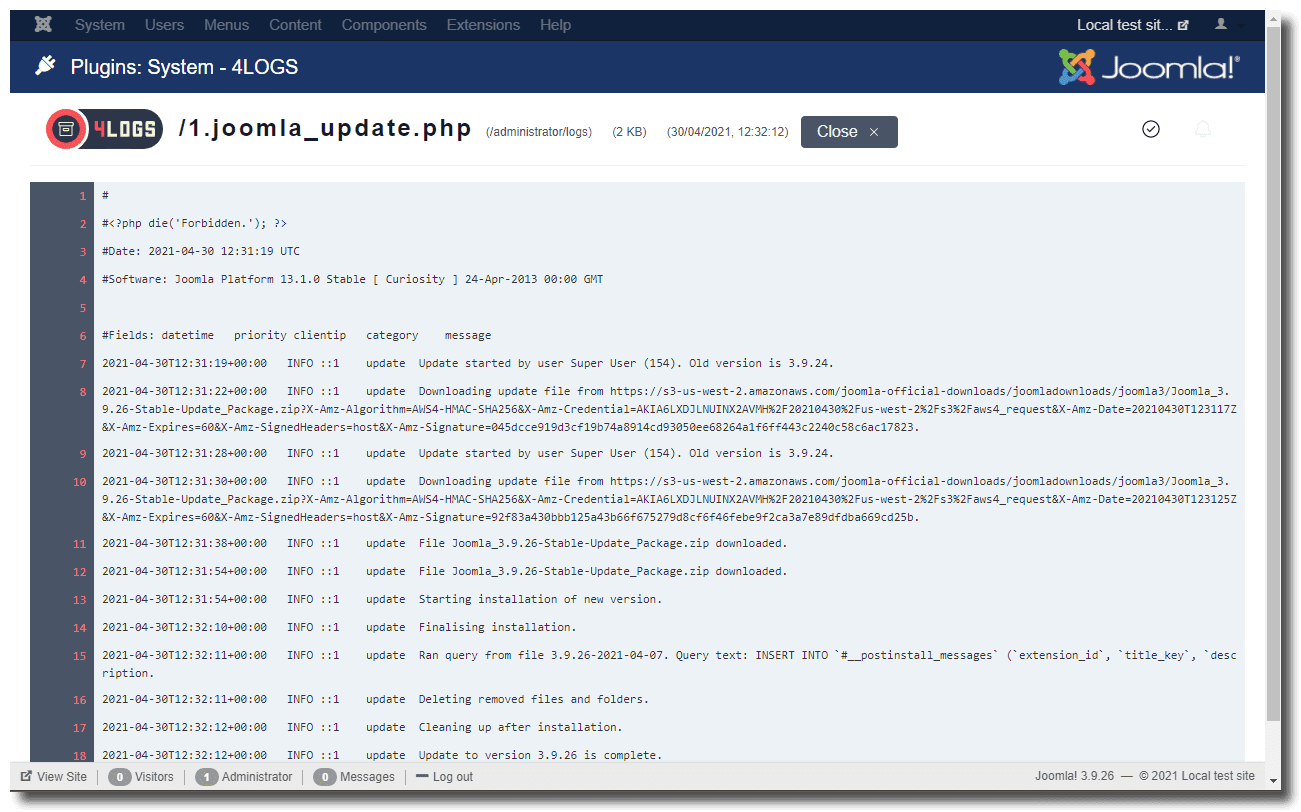The image size is (1301, 812).
Task: Click the #Fields: datetime header line
Action: [296, 335]
